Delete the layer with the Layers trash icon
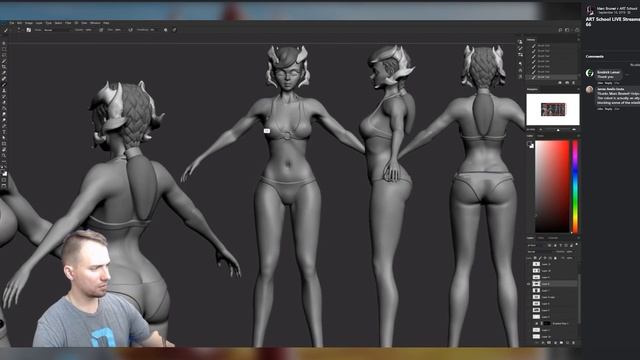640x360 pixels. point(573,343)
